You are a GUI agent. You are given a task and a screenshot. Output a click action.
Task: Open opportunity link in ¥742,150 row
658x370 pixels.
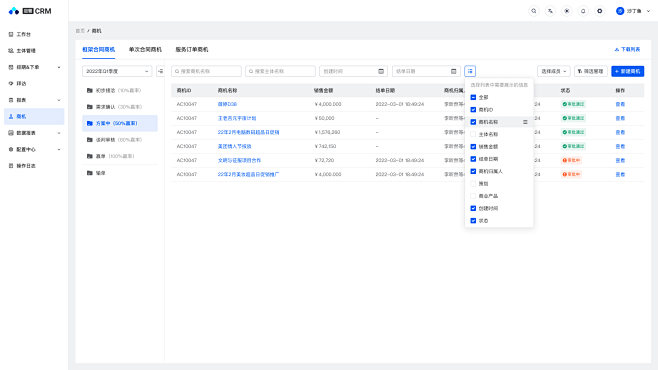[234, 146]
